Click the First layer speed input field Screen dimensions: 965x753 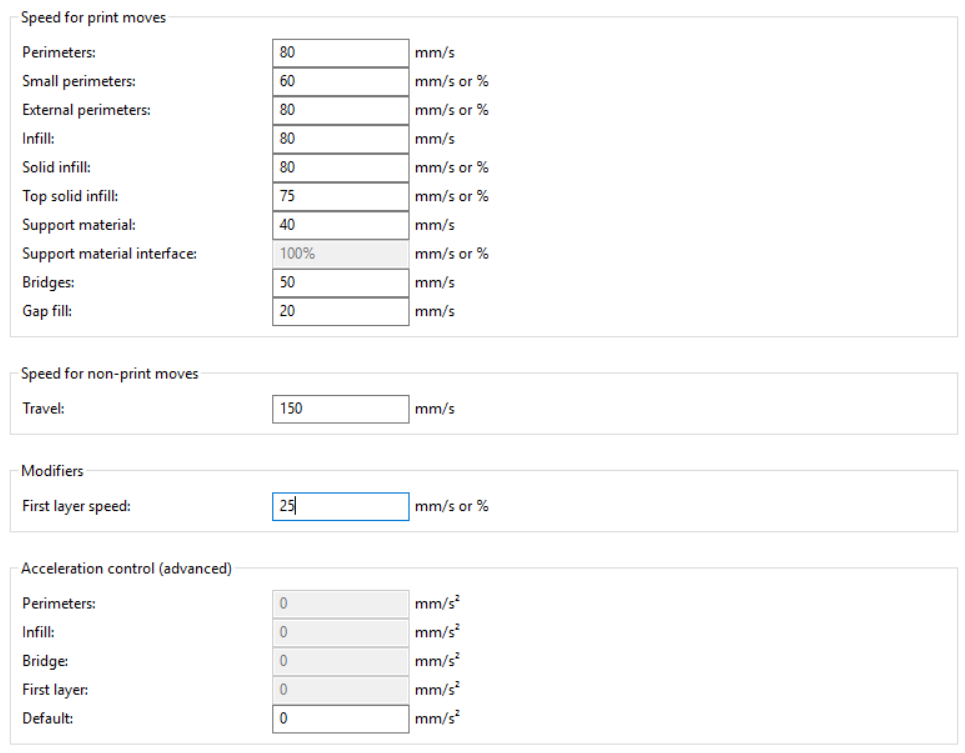340,506
